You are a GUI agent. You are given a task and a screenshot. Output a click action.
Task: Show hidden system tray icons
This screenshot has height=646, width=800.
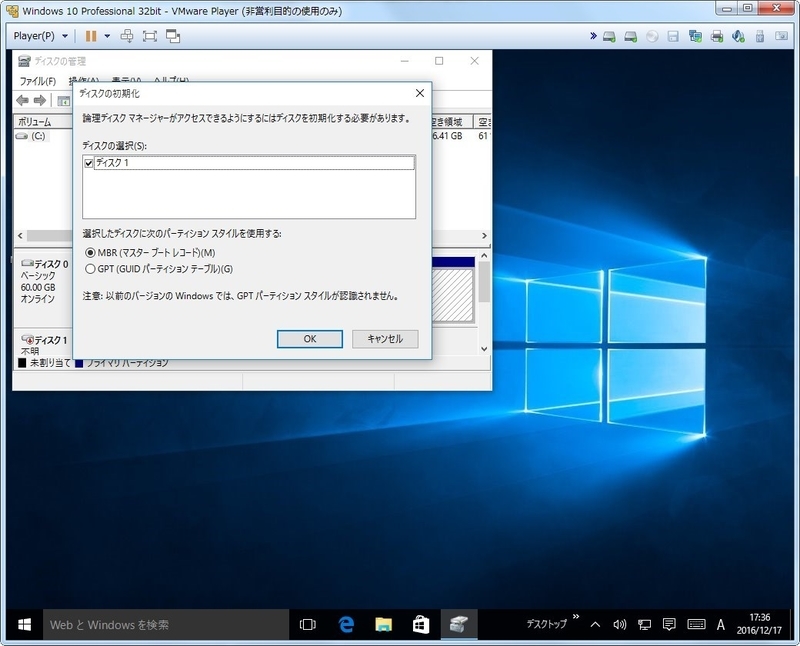click(595, 625)
